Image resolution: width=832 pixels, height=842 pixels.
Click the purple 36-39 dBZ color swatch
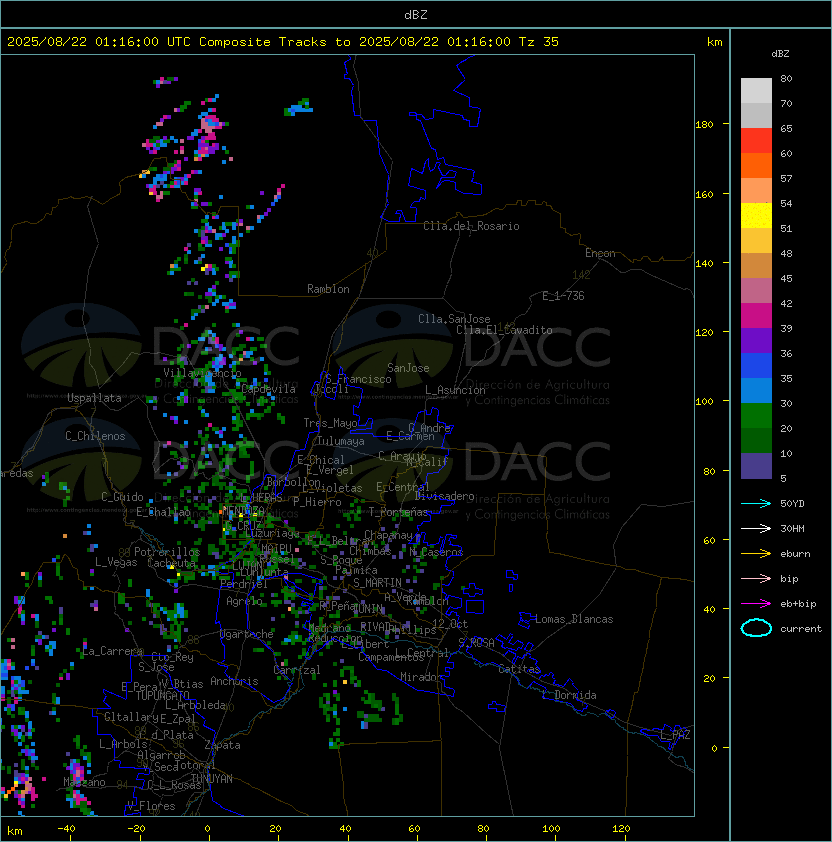coord(756,340)
